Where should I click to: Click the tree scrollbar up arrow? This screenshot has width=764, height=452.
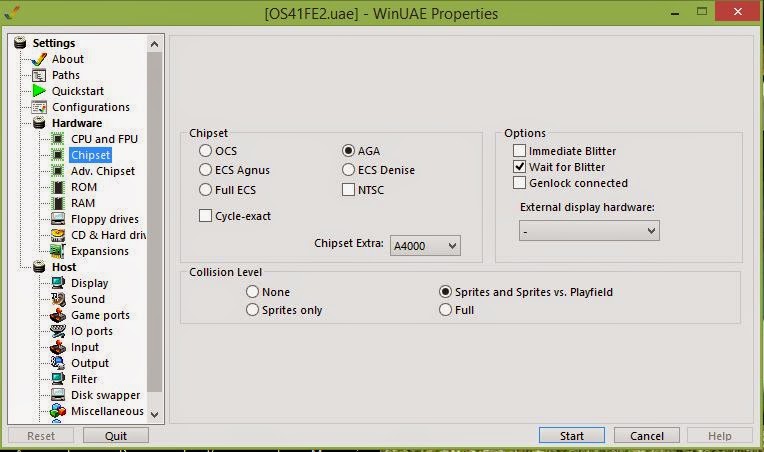click(154, 44)
